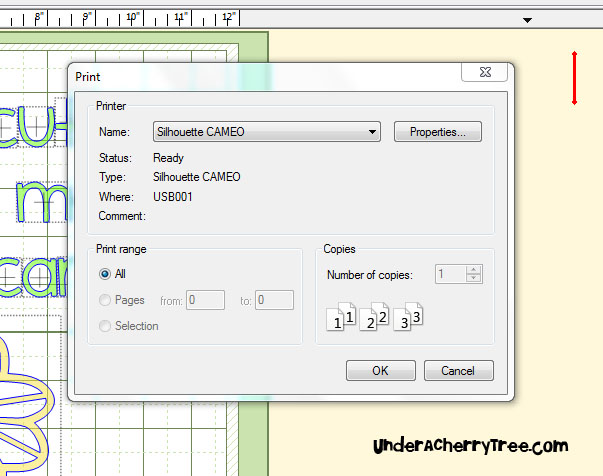Select the green letter 'm' on canvas
Screen dimensions: 603x476
pos(42,202)
